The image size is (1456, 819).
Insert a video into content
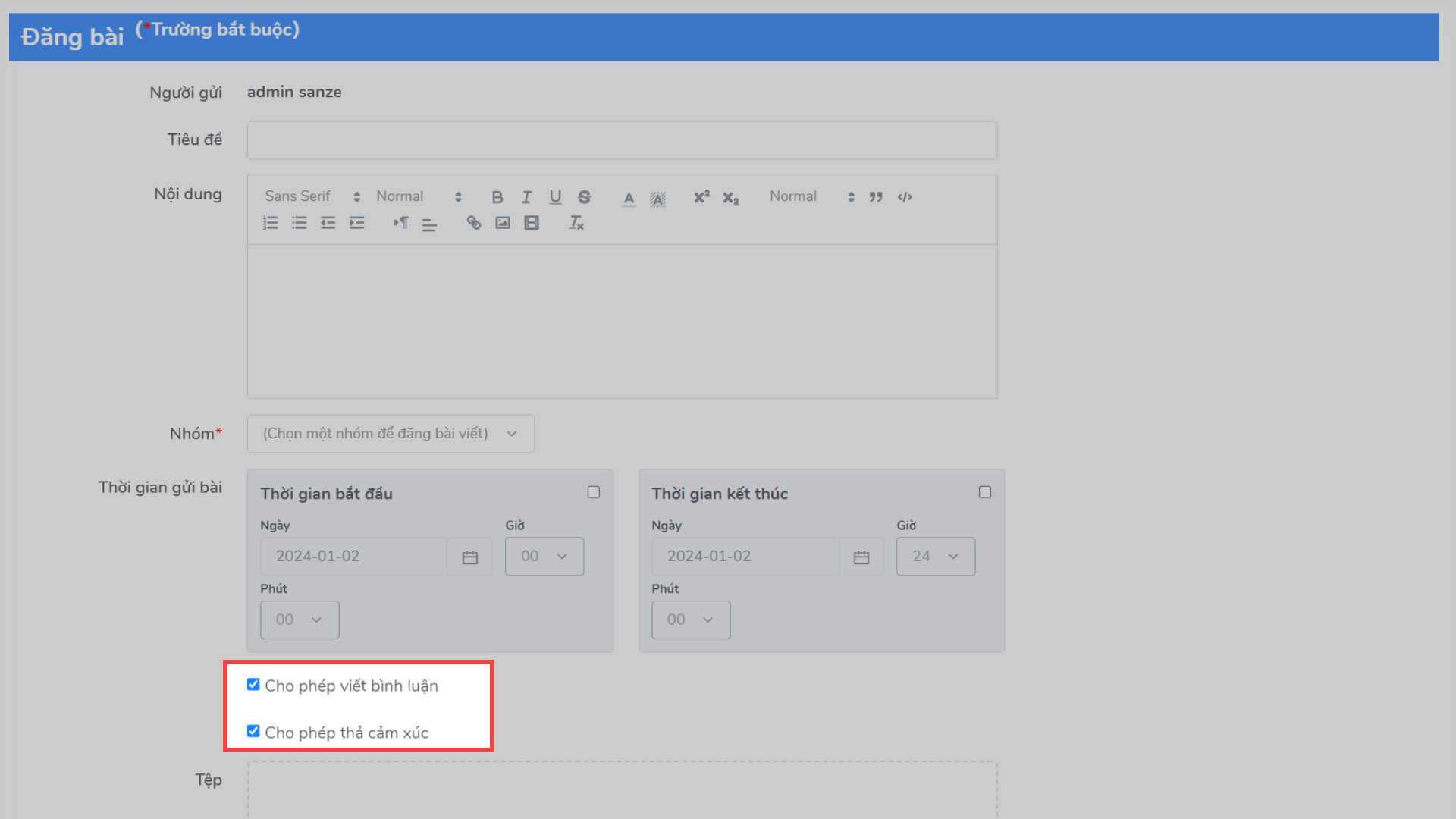click(532, 223)
